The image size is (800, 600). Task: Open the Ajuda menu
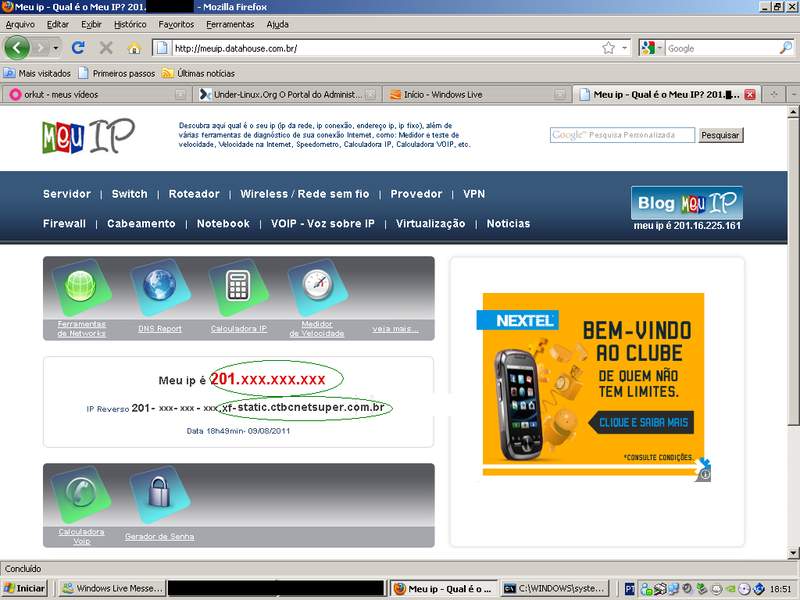[278, 24]
